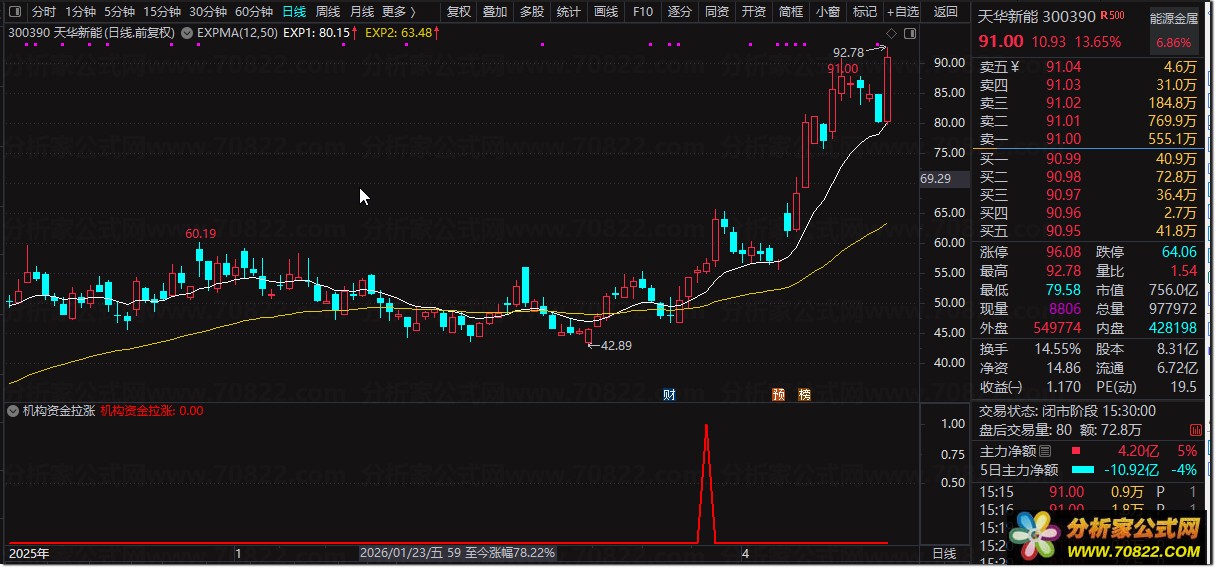Image resolution: width=1217 pixels, height=568 pixels.
Task: Select the 分时 intraday tab
Action: point(43,12)
